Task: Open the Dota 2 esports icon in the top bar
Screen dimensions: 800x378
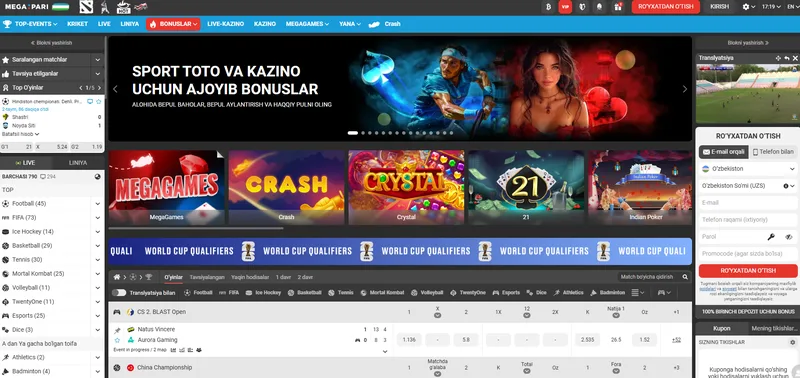Action: 87,7
